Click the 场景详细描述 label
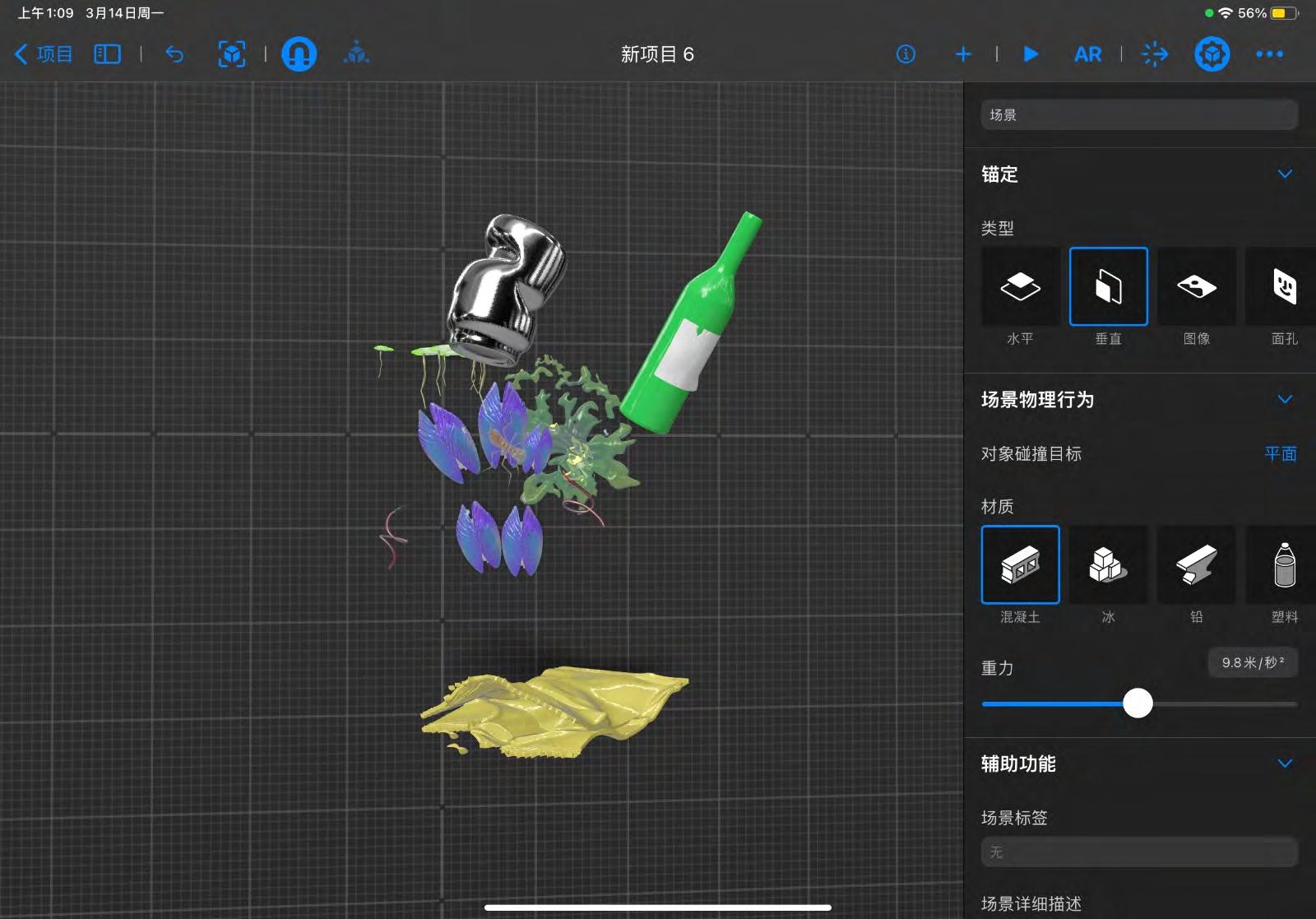This screenshot has height=919, width=1316. (1031, 904)
